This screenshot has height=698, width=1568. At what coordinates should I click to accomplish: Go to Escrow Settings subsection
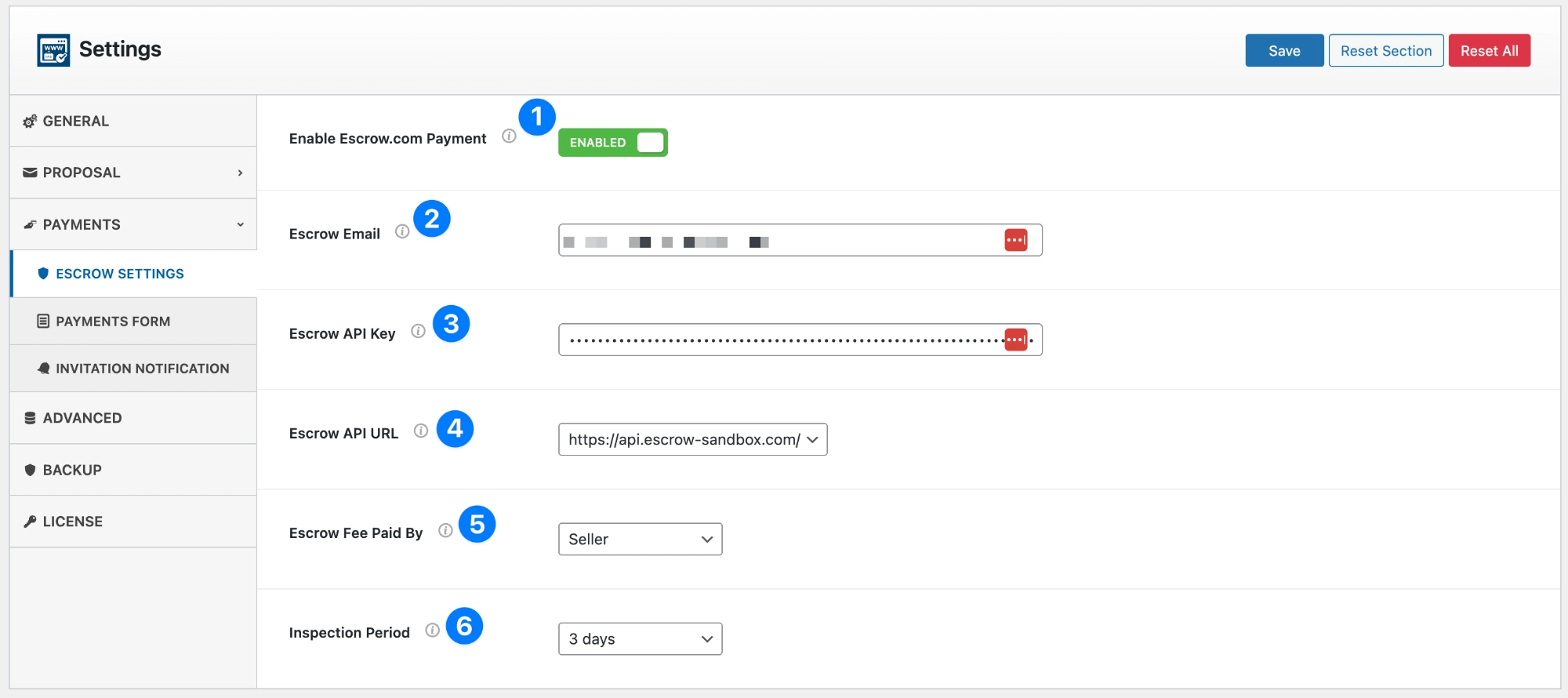[x=134, y=274]
